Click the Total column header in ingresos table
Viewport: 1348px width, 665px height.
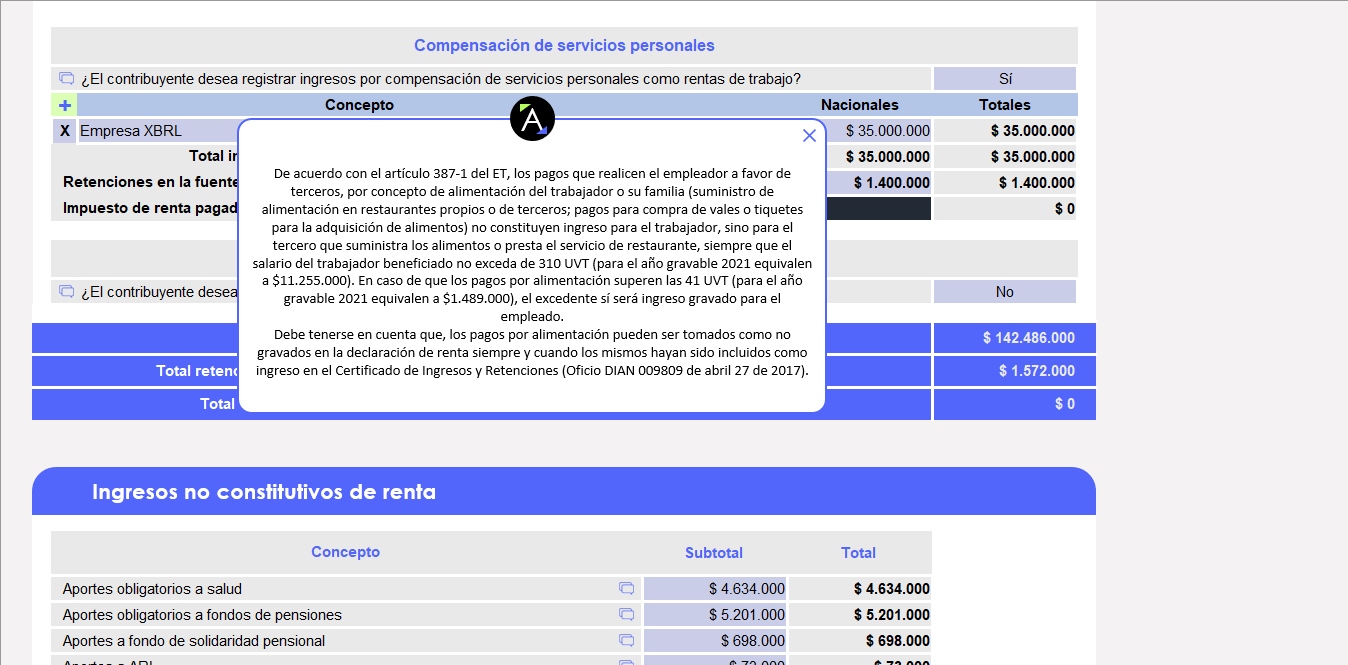click(859, 553)
